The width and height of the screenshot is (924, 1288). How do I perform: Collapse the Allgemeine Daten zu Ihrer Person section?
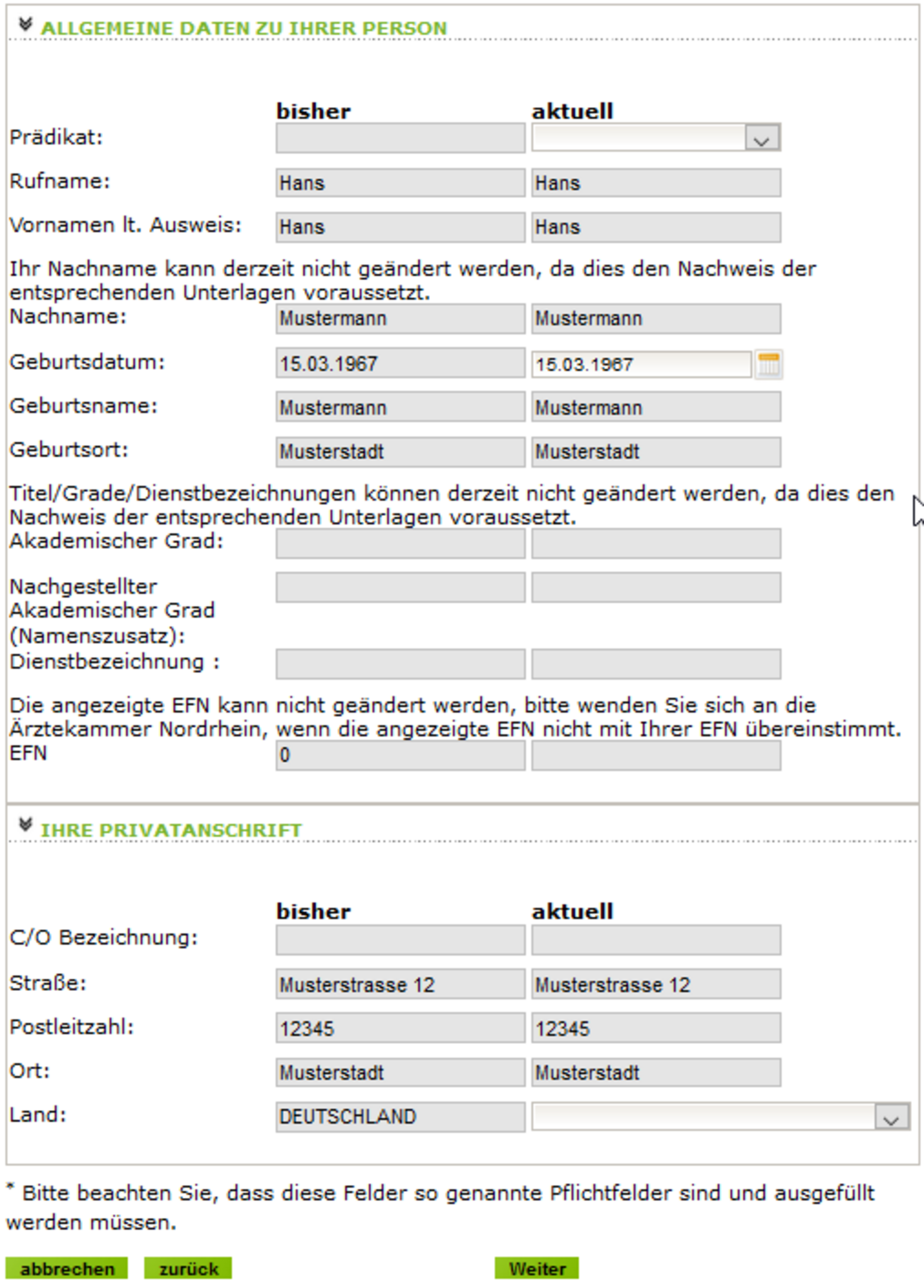pos(26,25)
